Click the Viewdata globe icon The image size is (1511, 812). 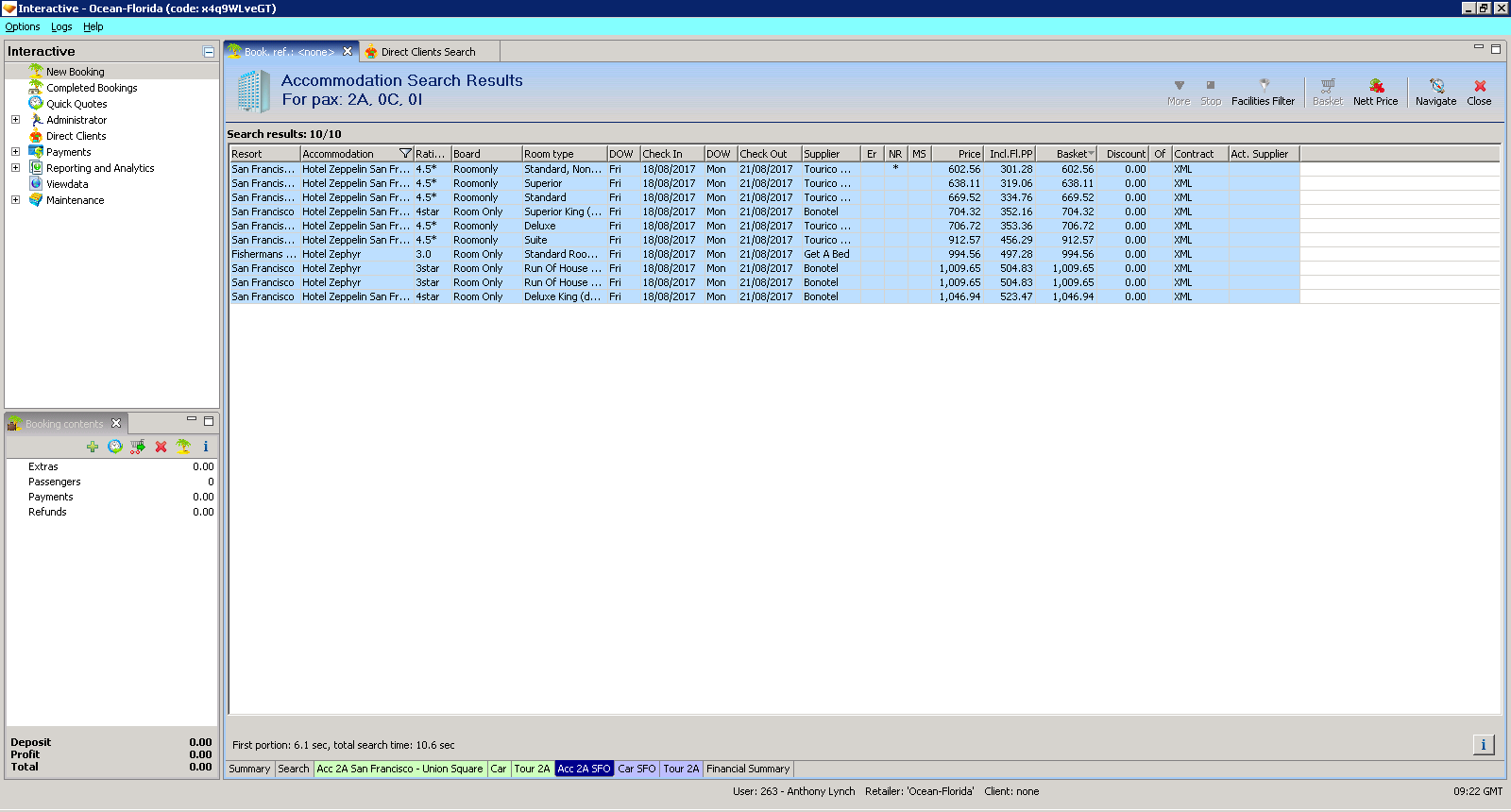tap(36, 184)
